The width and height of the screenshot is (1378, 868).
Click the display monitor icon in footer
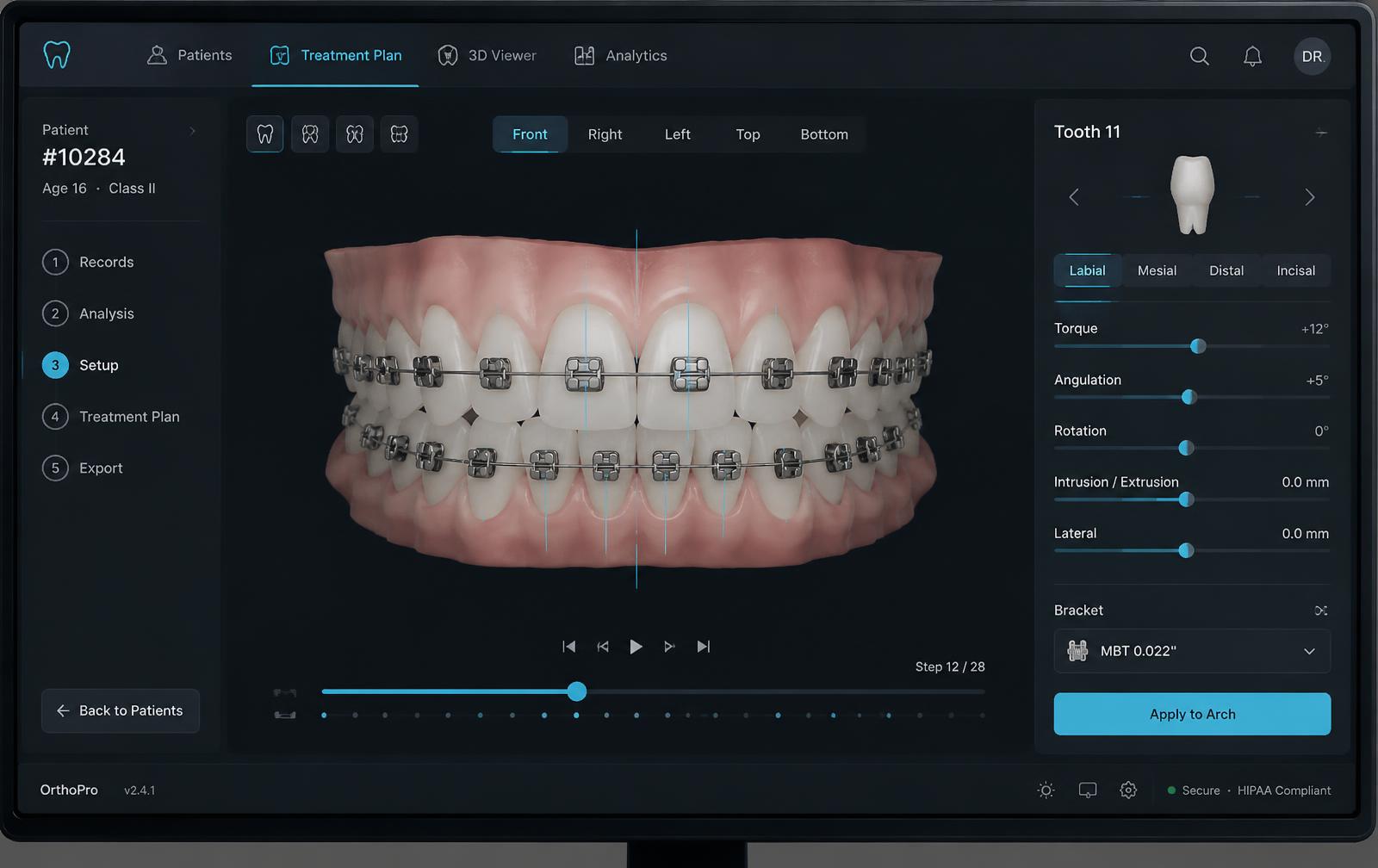pyautogui.click(x=1088, y=790)
